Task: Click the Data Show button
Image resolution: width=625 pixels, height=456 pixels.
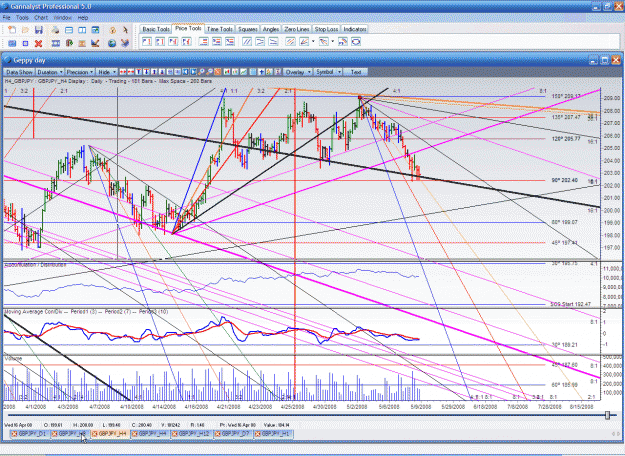Action: [x=19, y=72]
